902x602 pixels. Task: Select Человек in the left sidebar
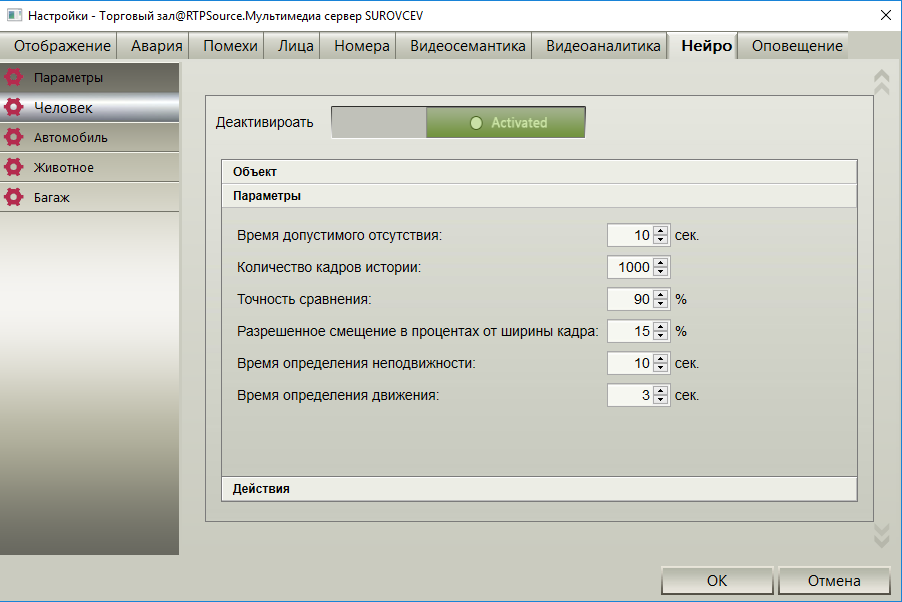click(89, 107)
